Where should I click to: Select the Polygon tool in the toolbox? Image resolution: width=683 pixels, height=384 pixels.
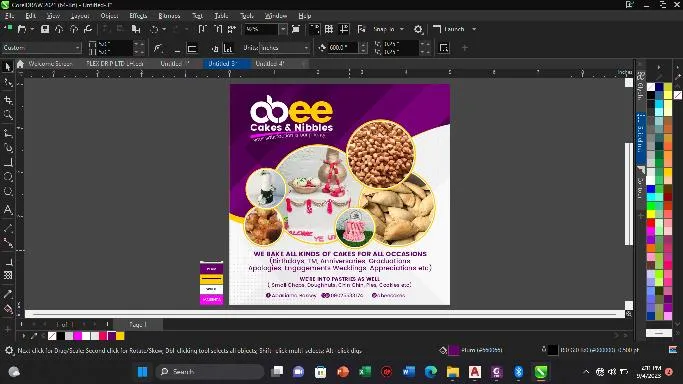(8, 192)
